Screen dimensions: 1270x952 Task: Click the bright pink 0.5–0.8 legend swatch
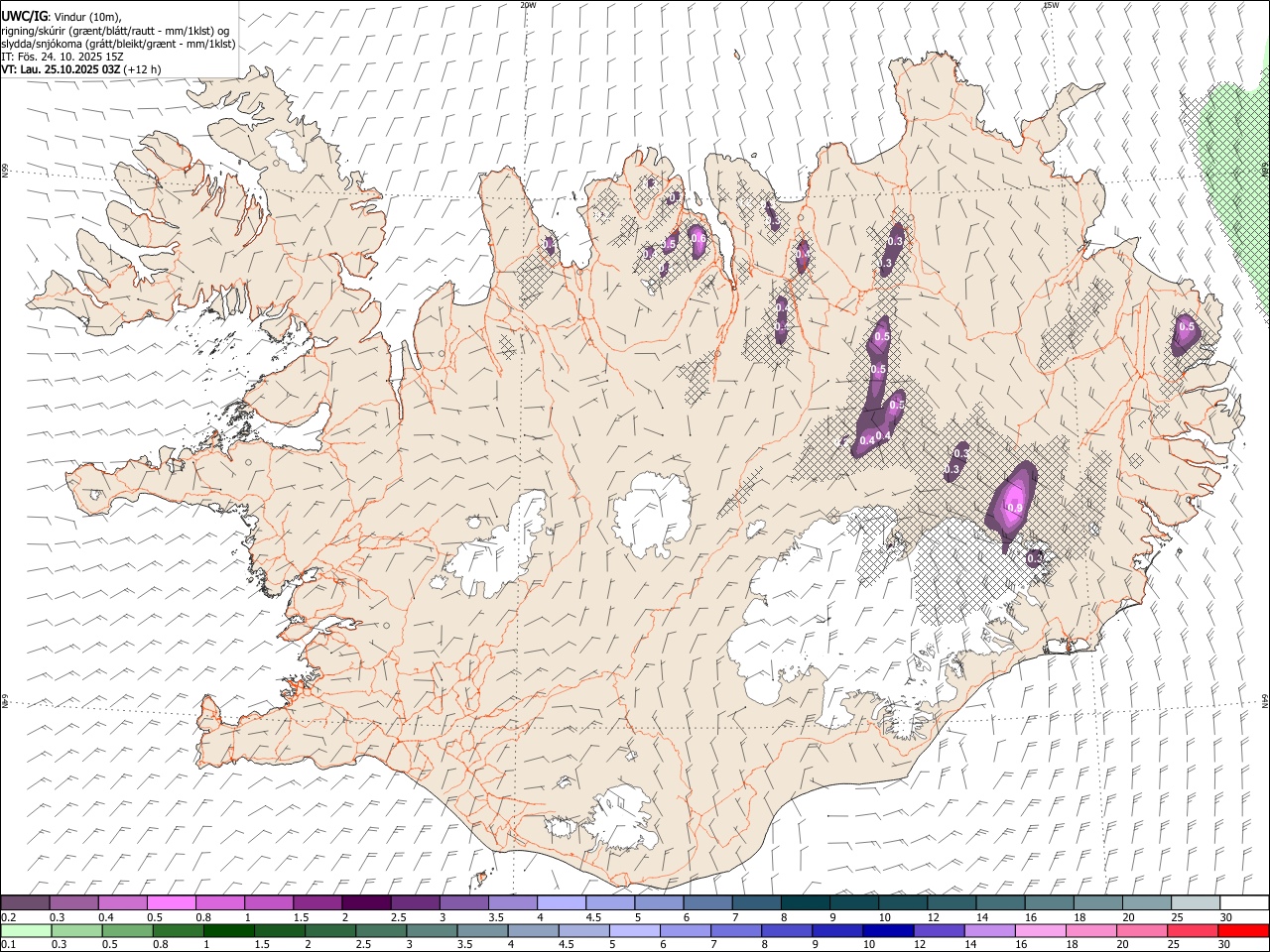171,903
